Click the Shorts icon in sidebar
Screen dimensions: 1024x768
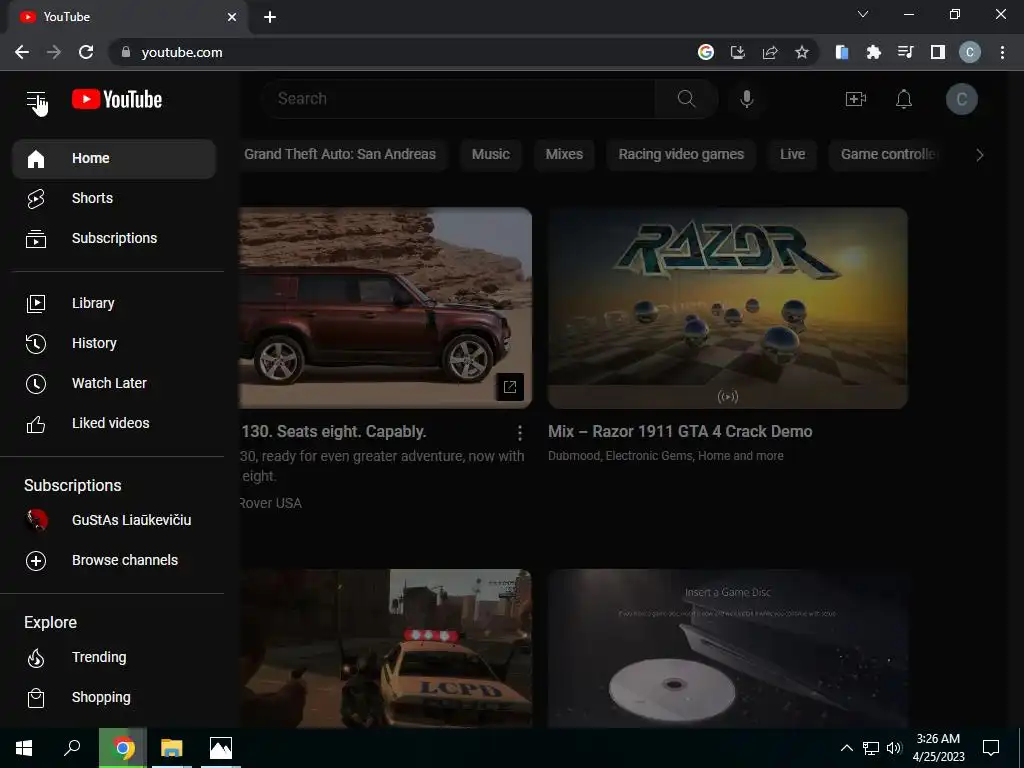click(x=36, y=199)
